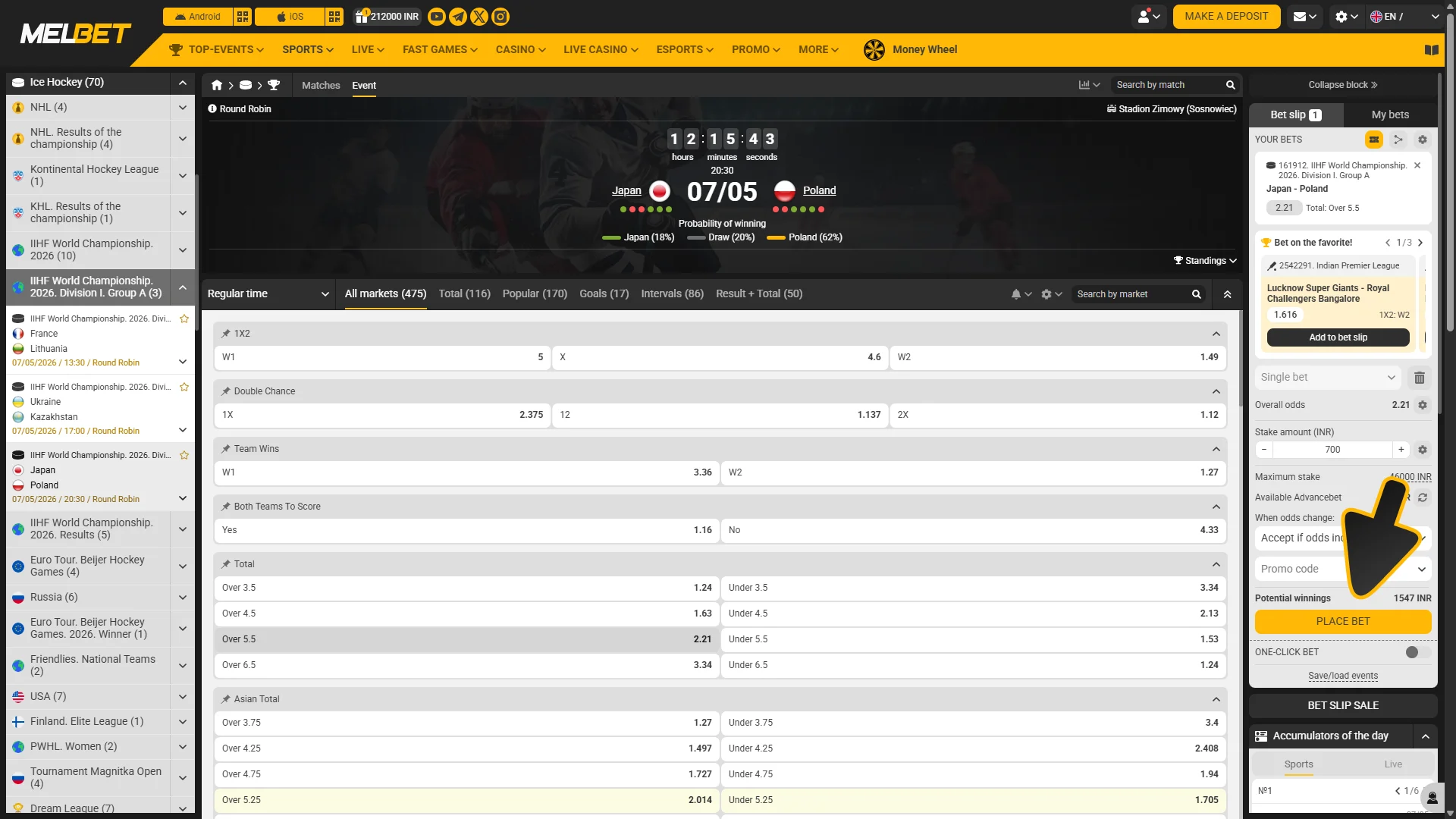Click the hockey puck breadcrumb icon
Screen dimensions: 1456x819
point(246,86)
